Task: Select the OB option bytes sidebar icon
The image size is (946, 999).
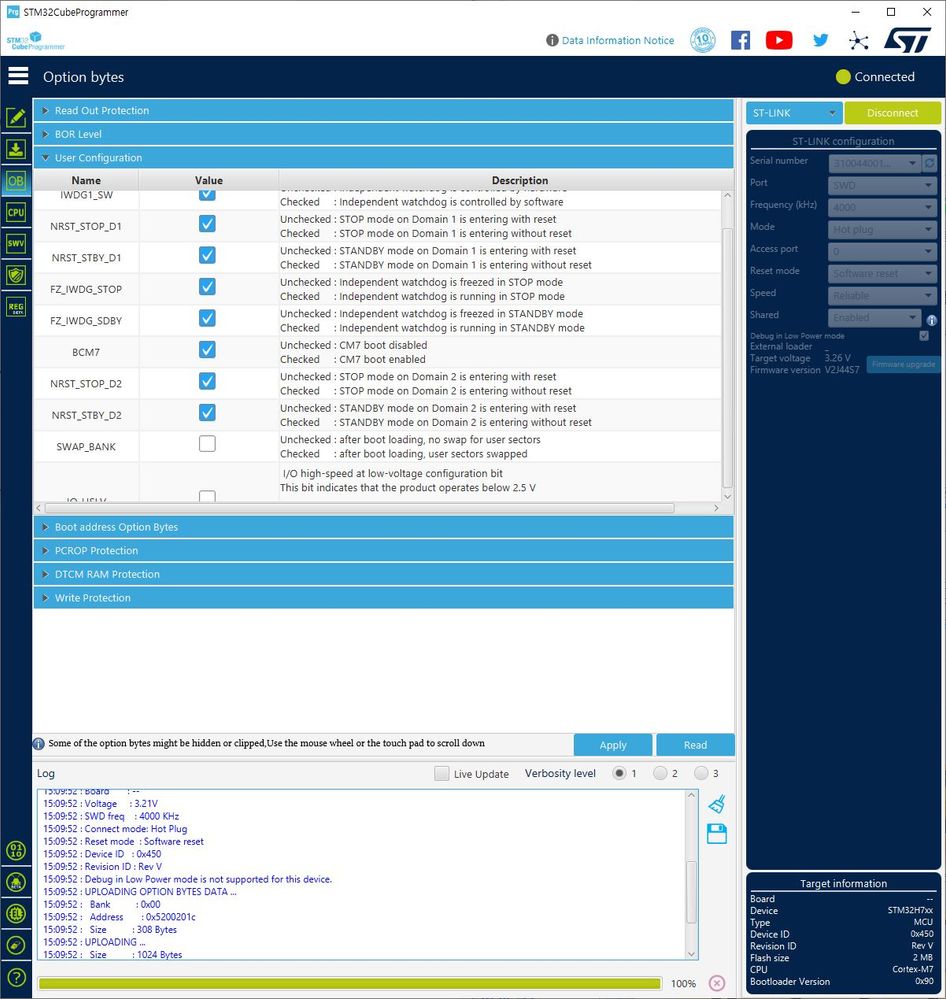Action: click(16, 181)
